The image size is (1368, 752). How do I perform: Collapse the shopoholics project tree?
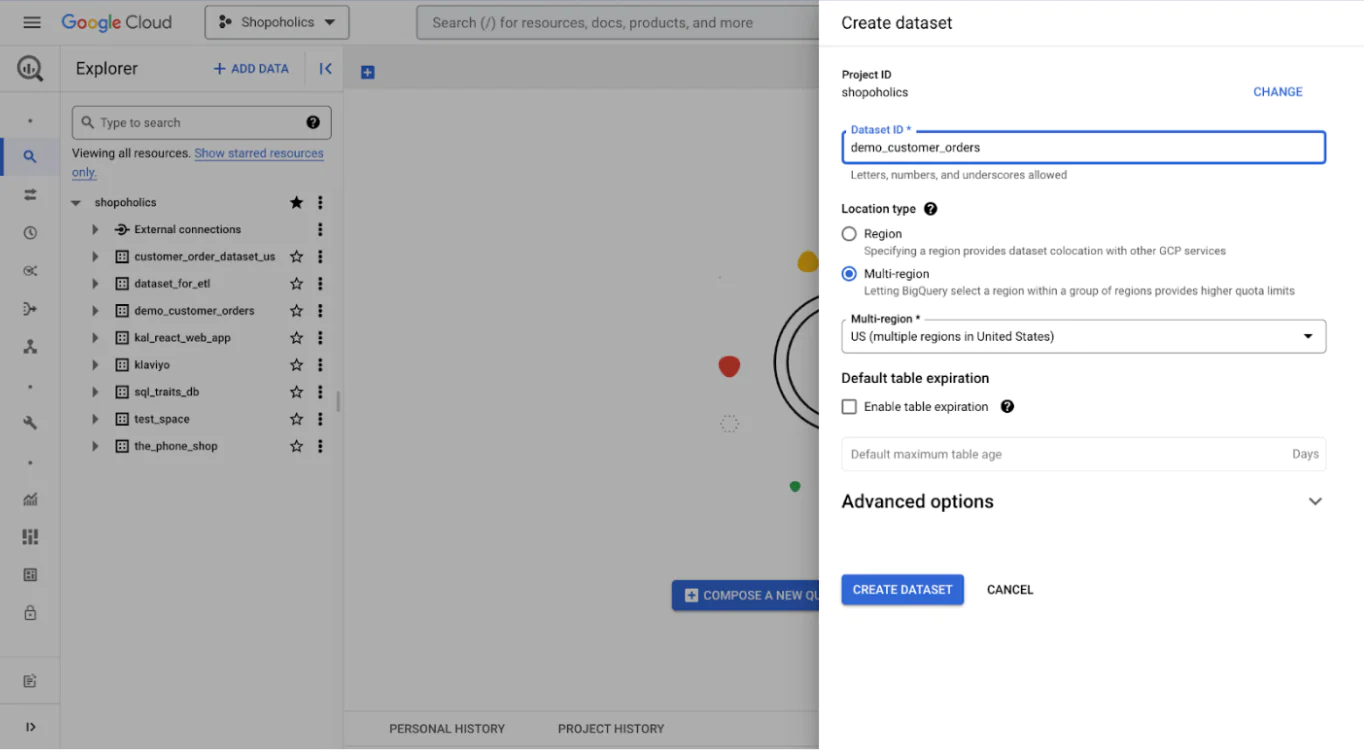coord(76,202)
